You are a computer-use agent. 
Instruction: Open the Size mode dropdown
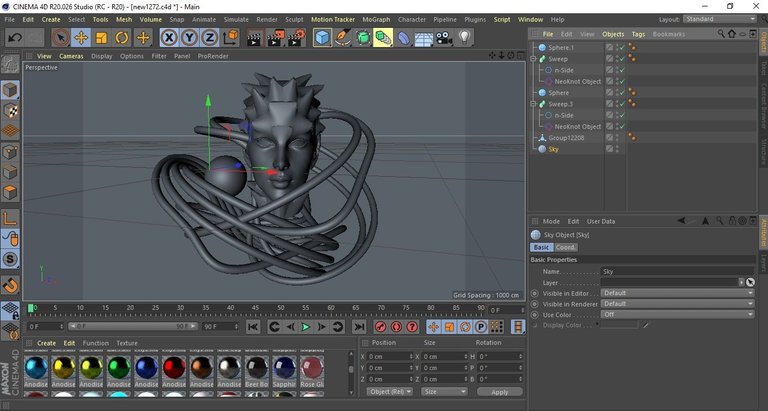[444, 392]
